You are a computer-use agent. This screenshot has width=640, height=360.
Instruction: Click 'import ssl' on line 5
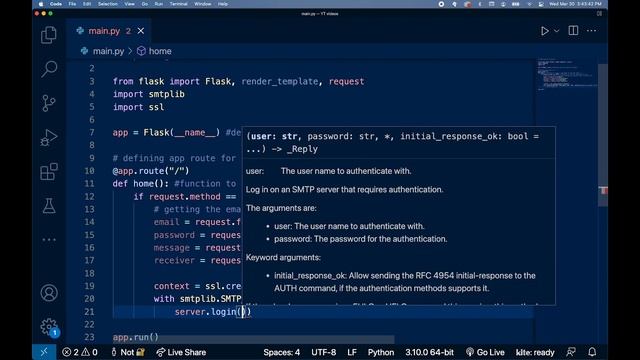pos(138,107)
